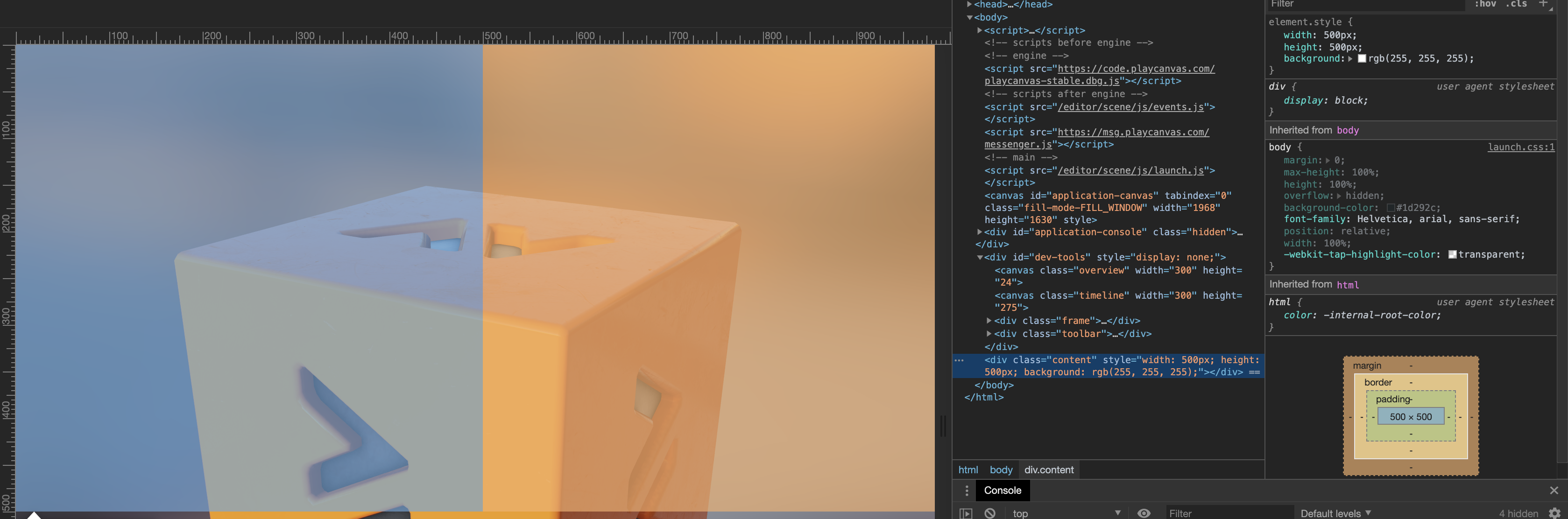1568x519 pixels.
Task: Click the margin label in the box model
Action: pyautogui.click(x=1367, y=365)
